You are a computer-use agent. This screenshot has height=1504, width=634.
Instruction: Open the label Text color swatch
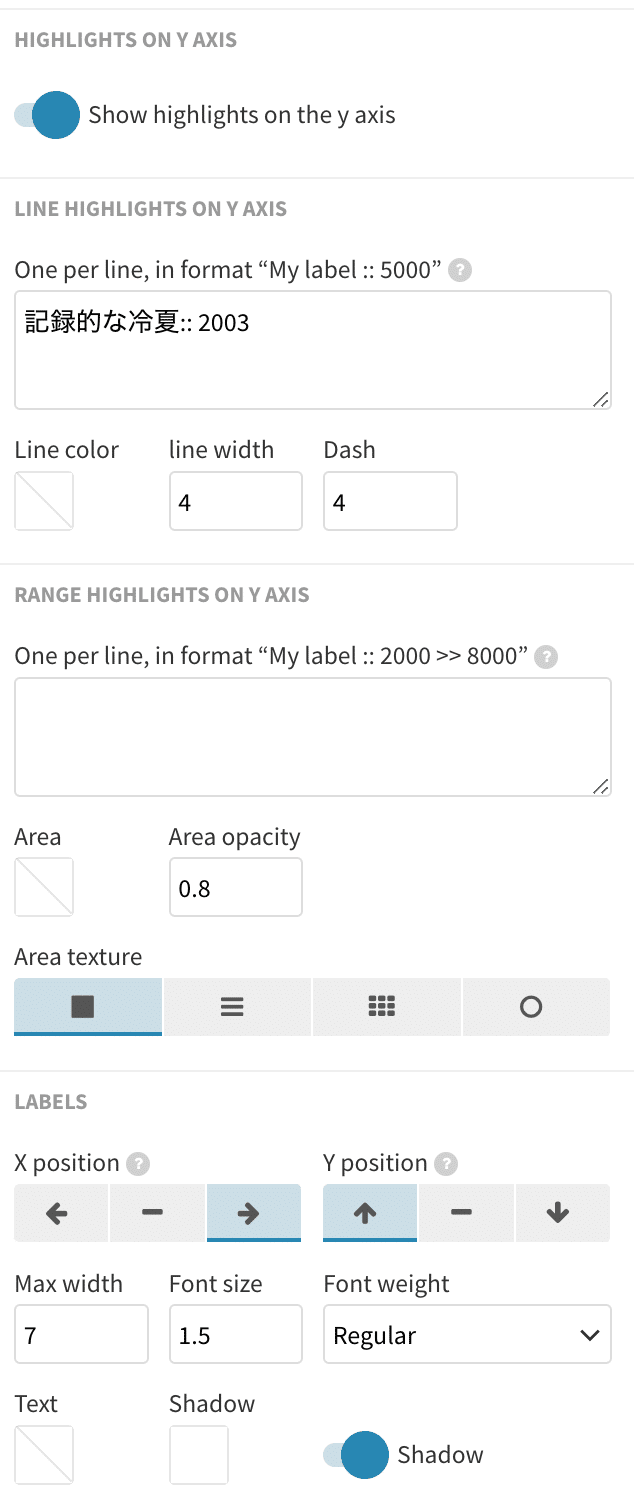pyautogui.click(x=44, y=1455)
